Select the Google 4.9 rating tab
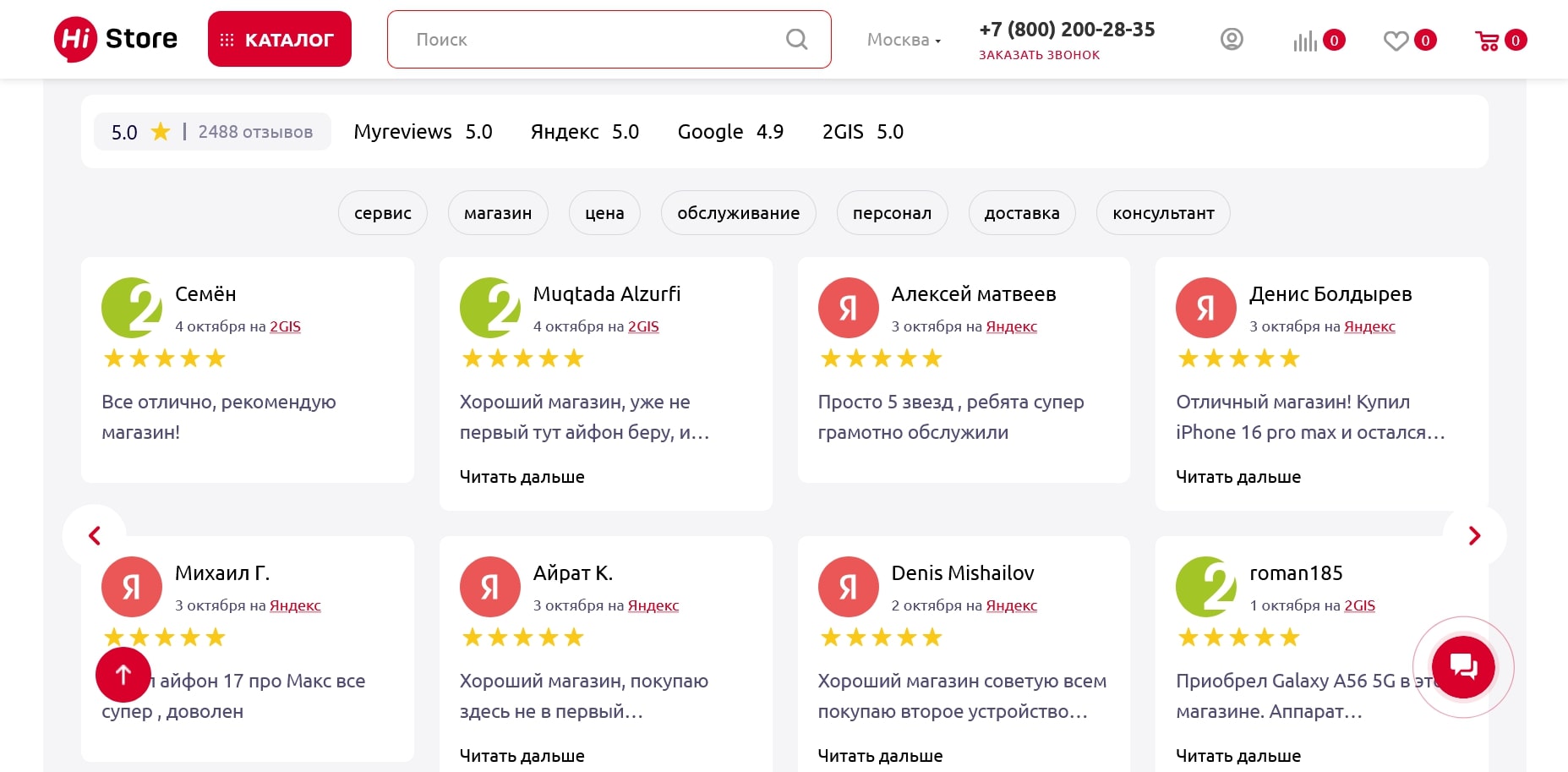Image resolution: width=1568 pixels, height=772 pixels. pos(730,132)
